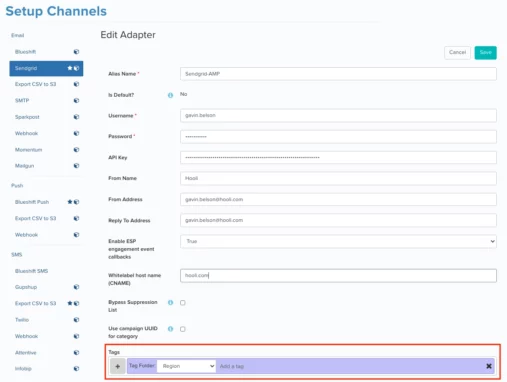Click the Save button

click(485, 53)
